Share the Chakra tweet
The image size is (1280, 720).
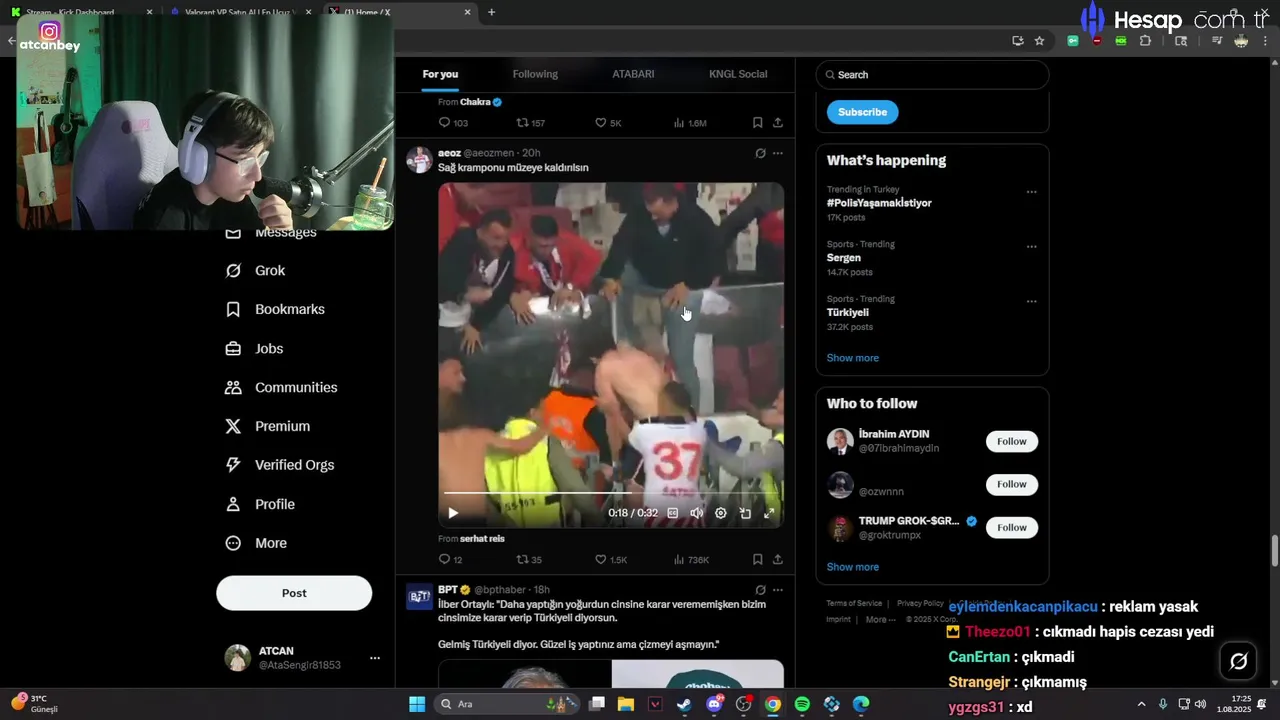(777, 123)
